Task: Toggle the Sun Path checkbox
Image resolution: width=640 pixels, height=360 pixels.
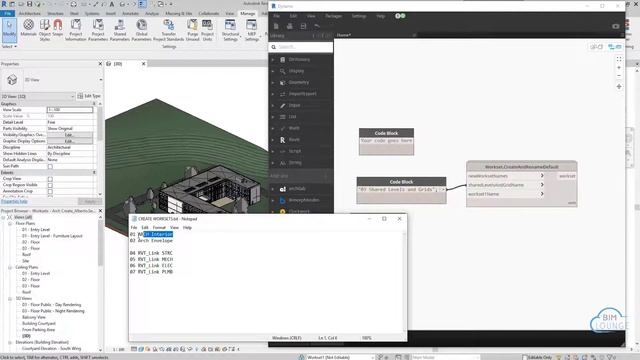Action: (x=50, y=166)
